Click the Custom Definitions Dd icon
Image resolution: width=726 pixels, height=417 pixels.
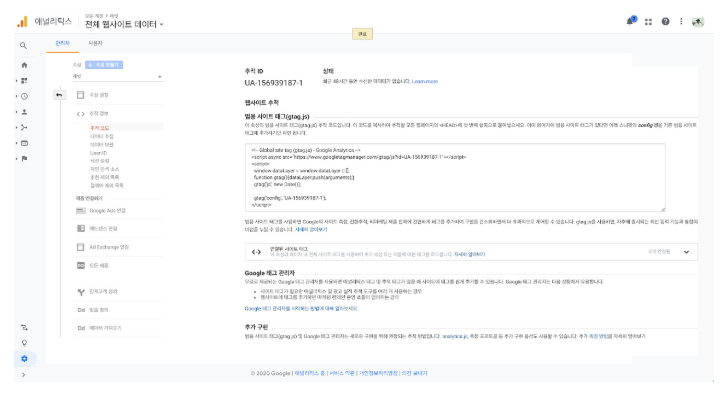(81, 310)
